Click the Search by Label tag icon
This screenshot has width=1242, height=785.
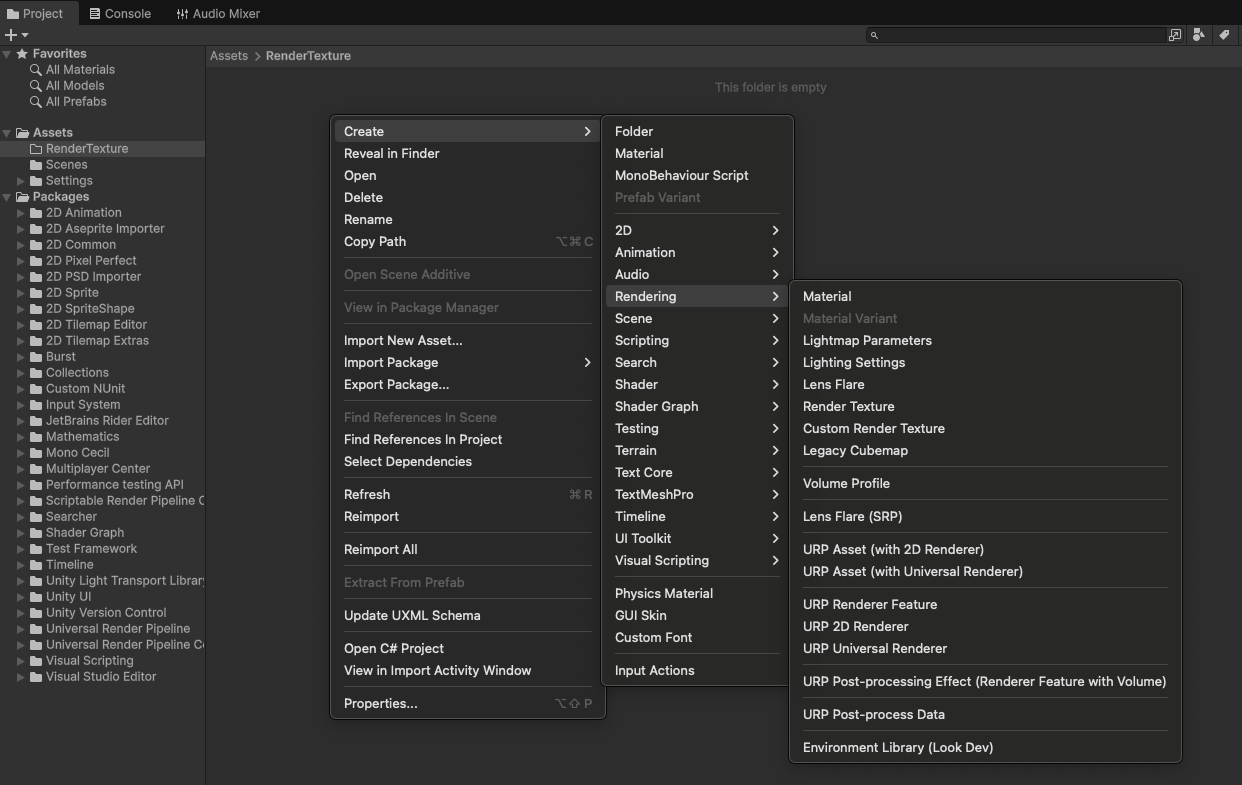1223,35
